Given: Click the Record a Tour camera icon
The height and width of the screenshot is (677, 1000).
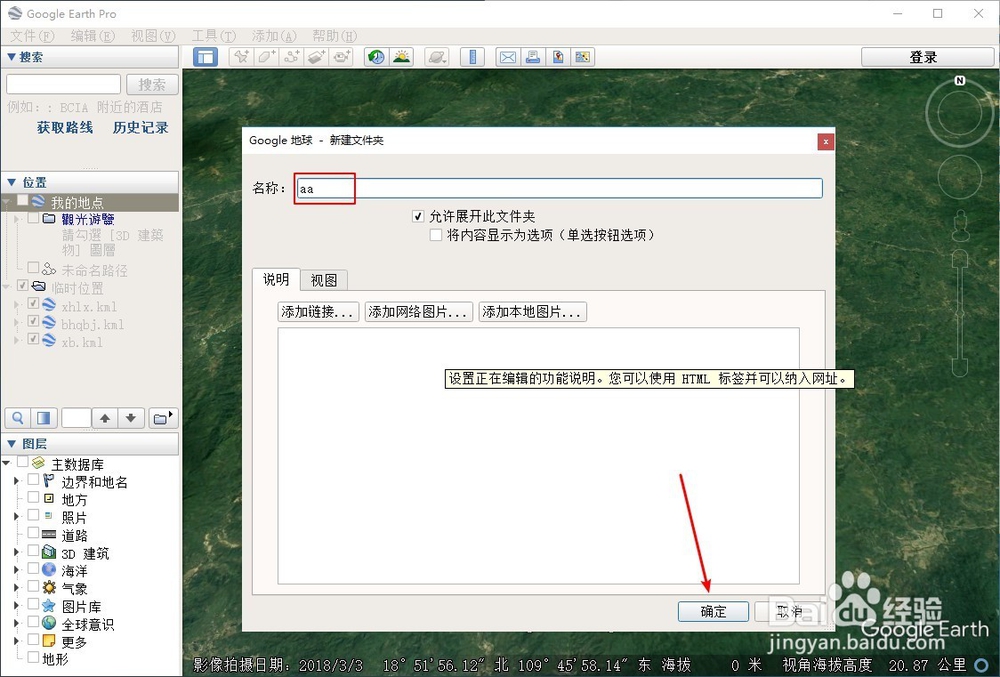Looking at the screenshot, I should [342, 57].
